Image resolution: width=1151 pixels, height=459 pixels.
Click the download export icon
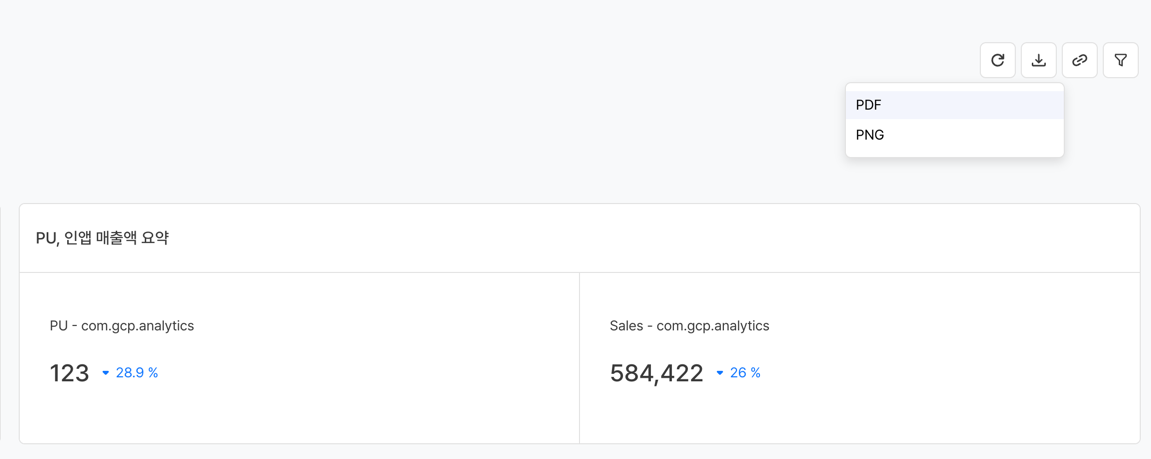(x=1038, y=60)
